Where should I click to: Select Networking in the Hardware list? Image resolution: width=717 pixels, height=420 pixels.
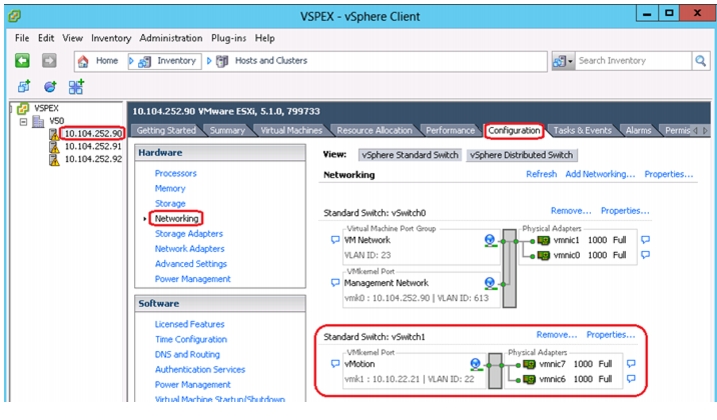tap(177, 219)
